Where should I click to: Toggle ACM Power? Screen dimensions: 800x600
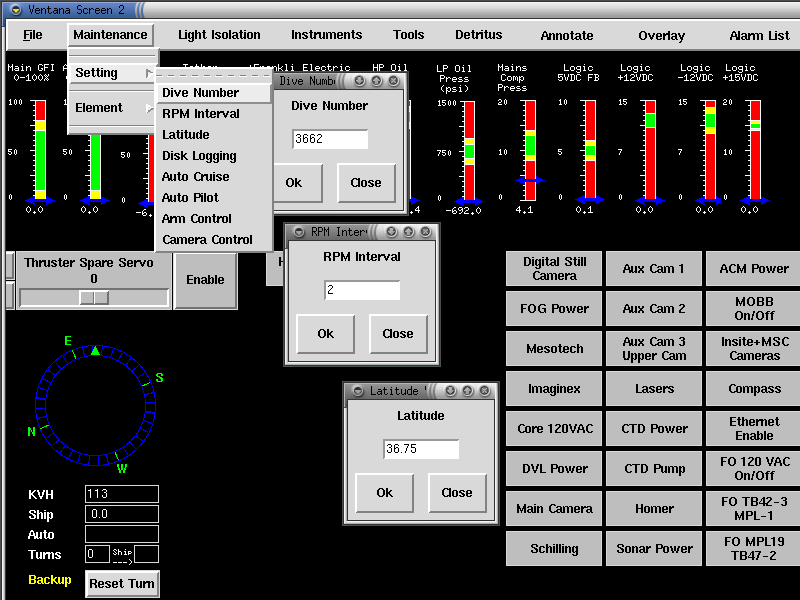coord(754,268)
